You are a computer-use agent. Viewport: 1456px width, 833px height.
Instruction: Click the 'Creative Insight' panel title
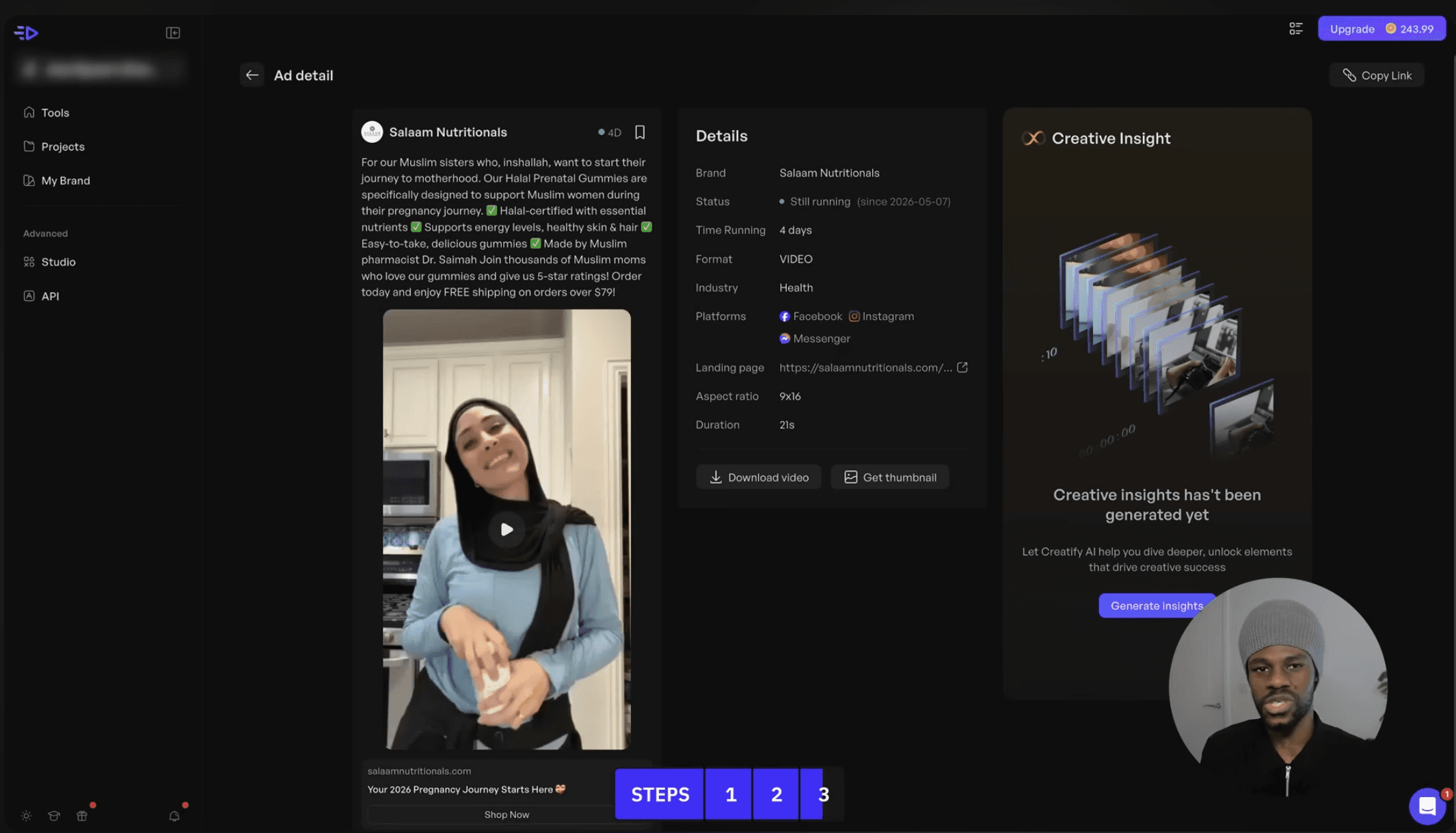1111,138
